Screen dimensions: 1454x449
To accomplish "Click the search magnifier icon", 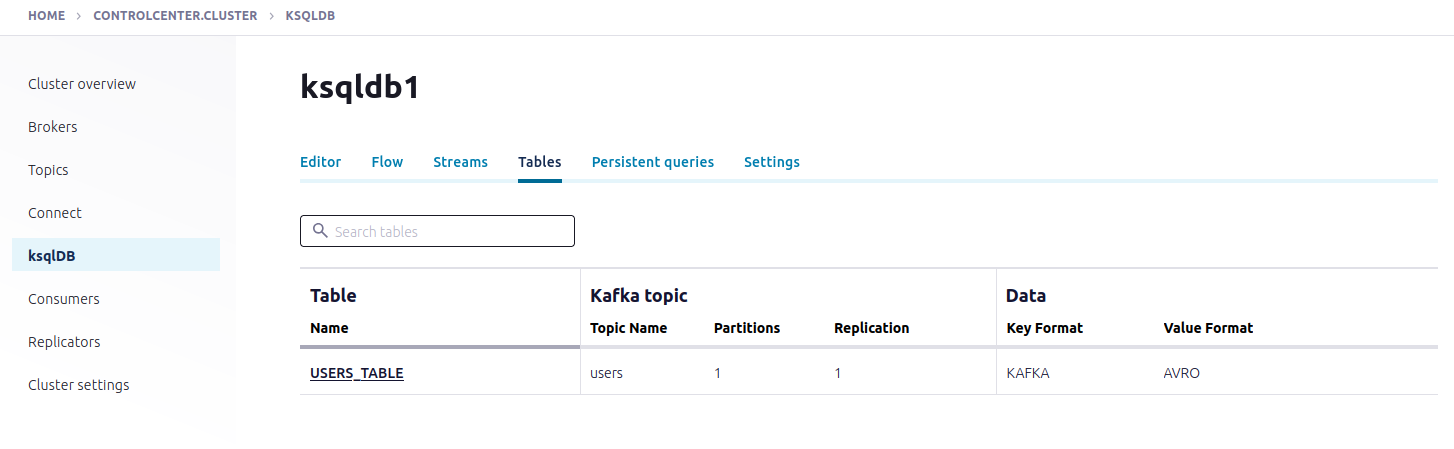I will point(320,231).
